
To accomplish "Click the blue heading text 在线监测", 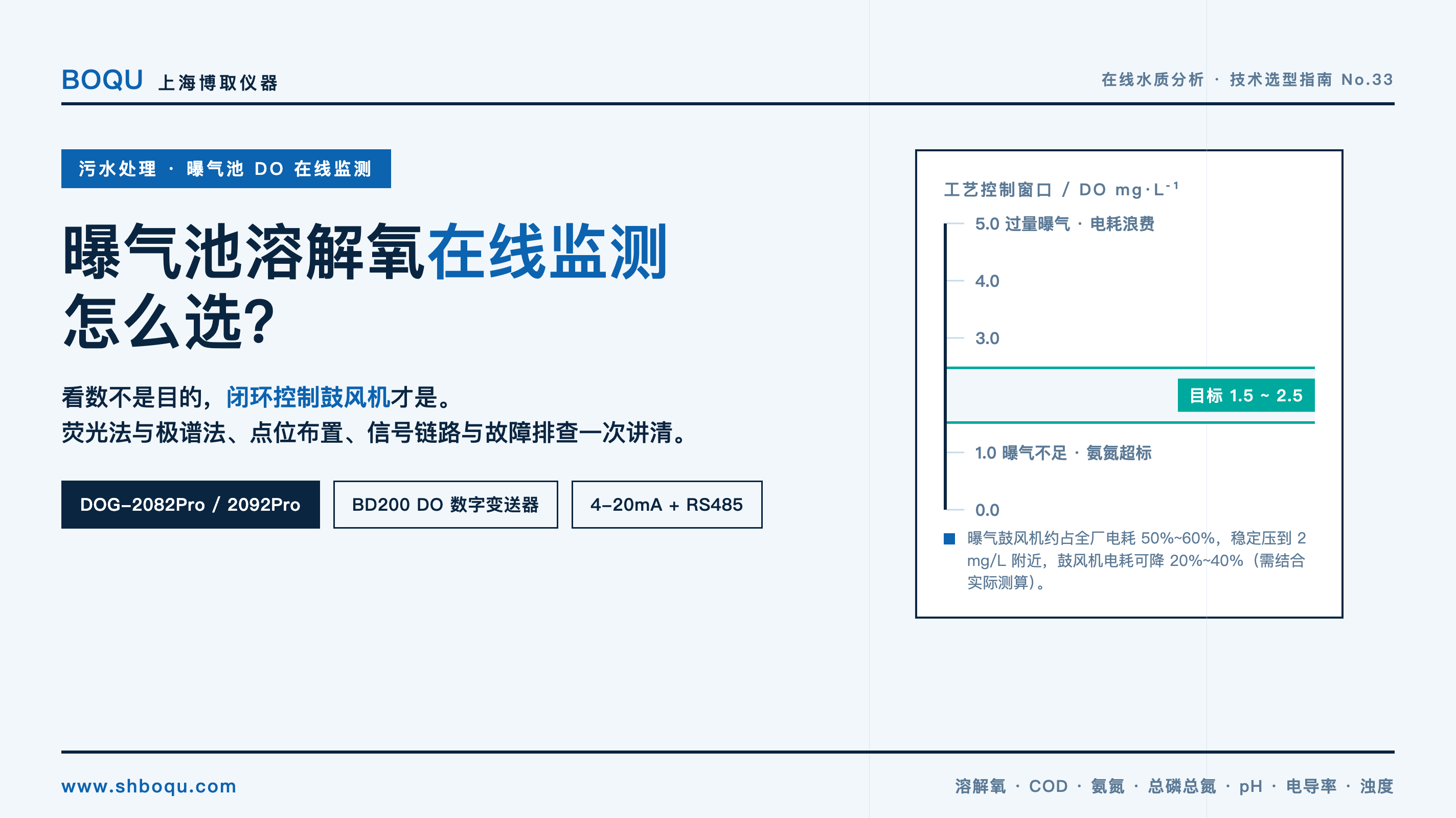I will coord(548,252).
